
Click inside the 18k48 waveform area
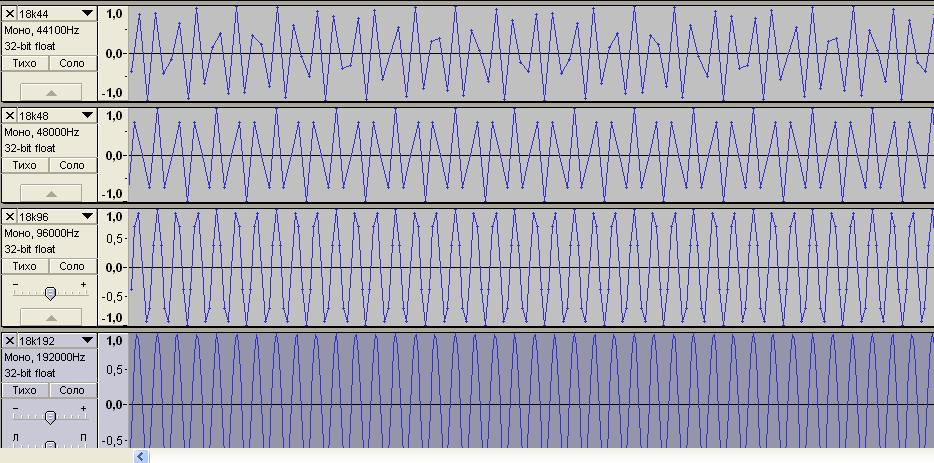(530, 155)
